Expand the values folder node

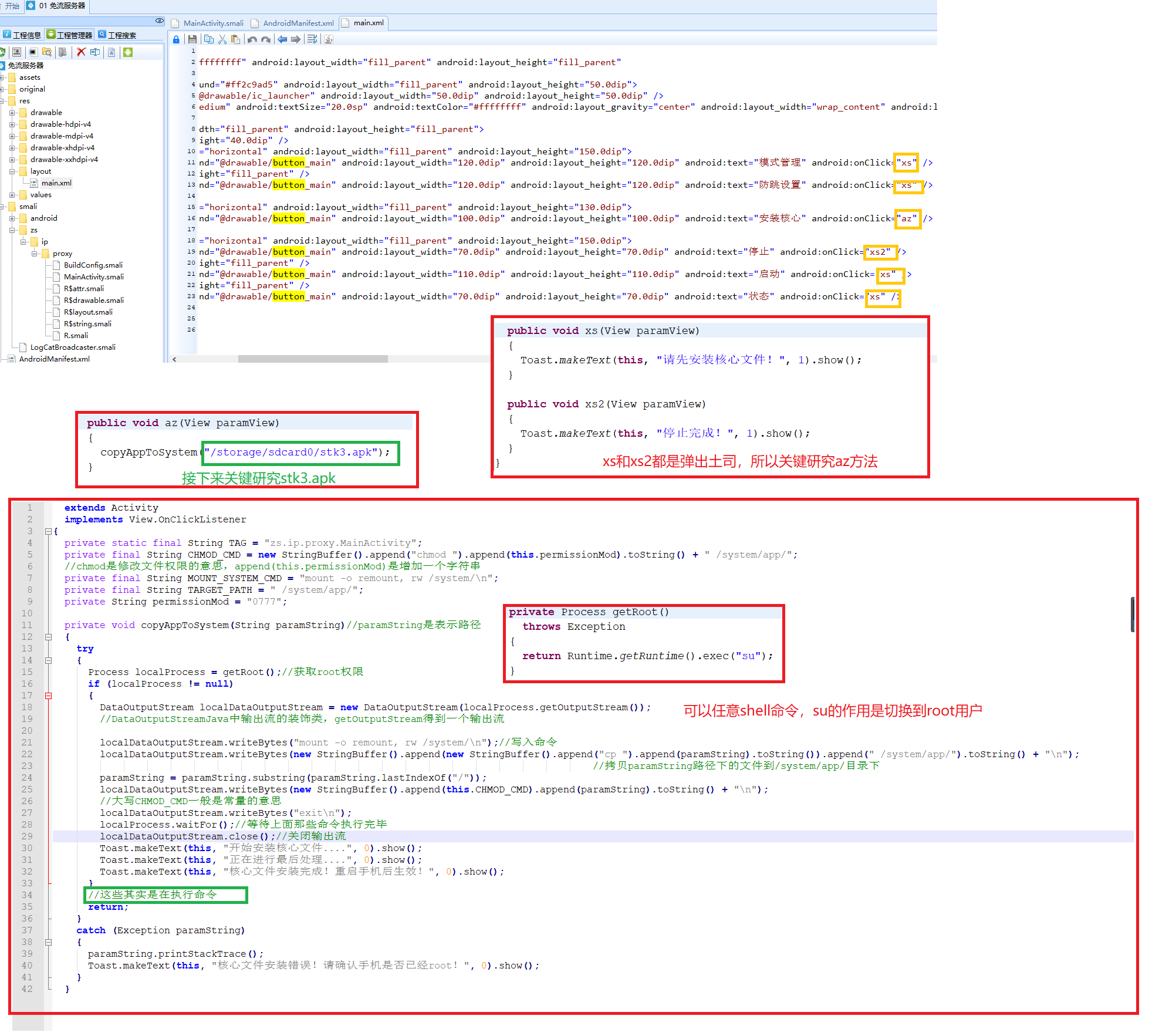point(12,195)
